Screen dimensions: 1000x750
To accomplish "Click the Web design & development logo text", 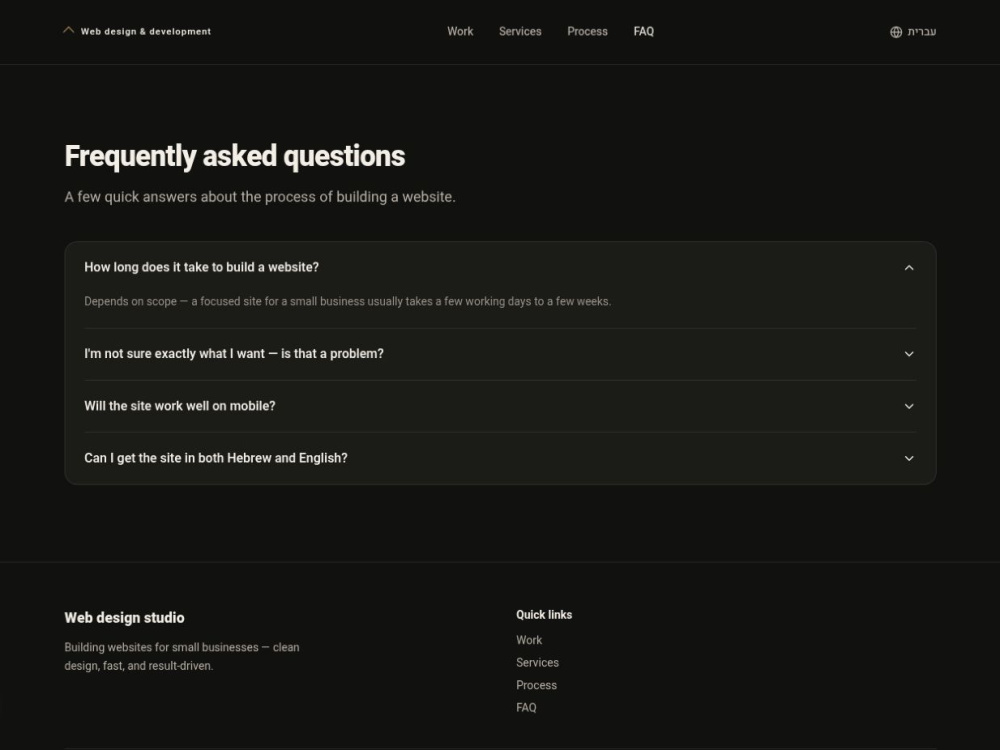I will pyautogui.click(x=145, y=31).
